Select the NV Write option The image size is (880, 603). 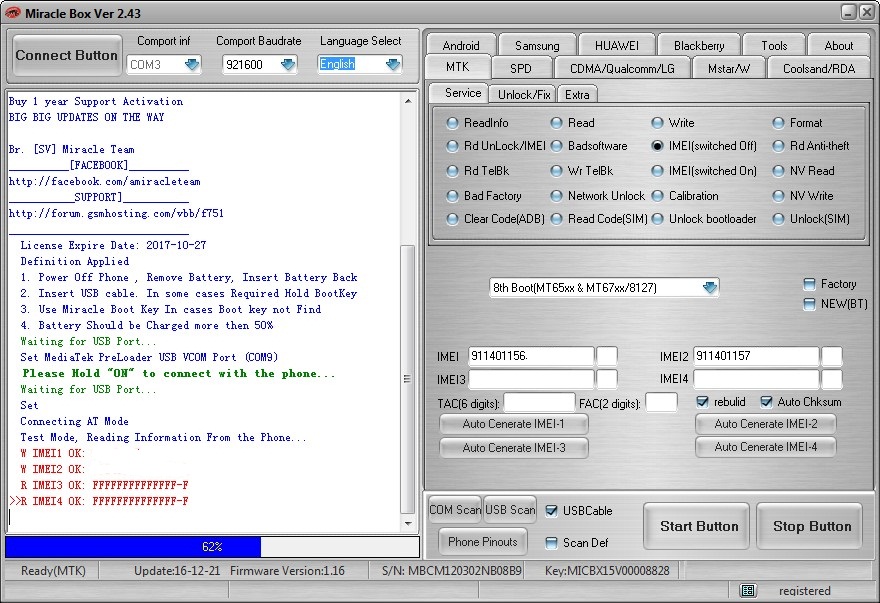point(778,196)
